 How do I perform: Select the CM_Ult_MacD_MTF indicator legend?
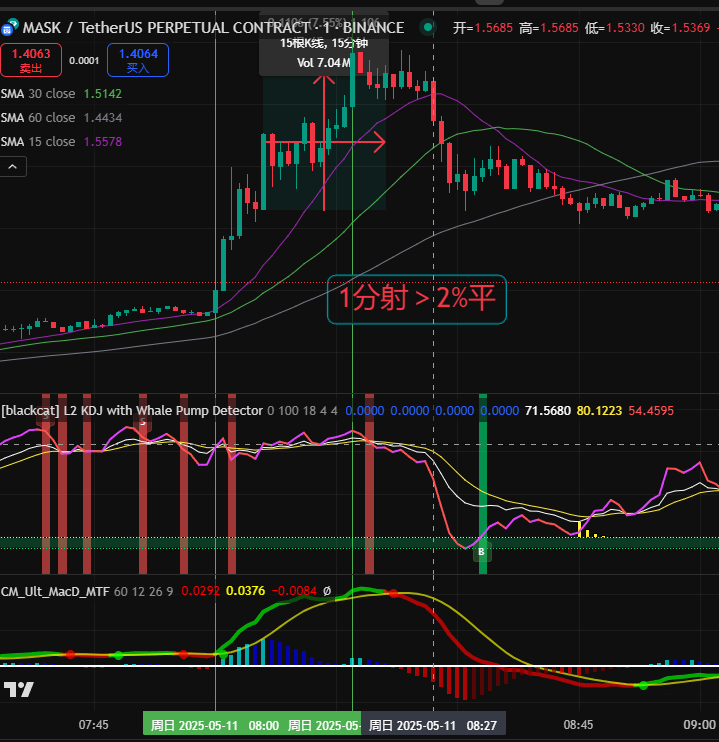(x=55, y=591)
